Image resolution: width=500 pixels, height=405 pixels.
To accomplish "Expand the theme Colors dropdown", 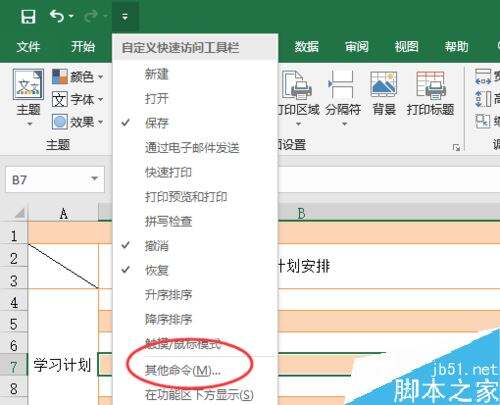I will (101, 77).
